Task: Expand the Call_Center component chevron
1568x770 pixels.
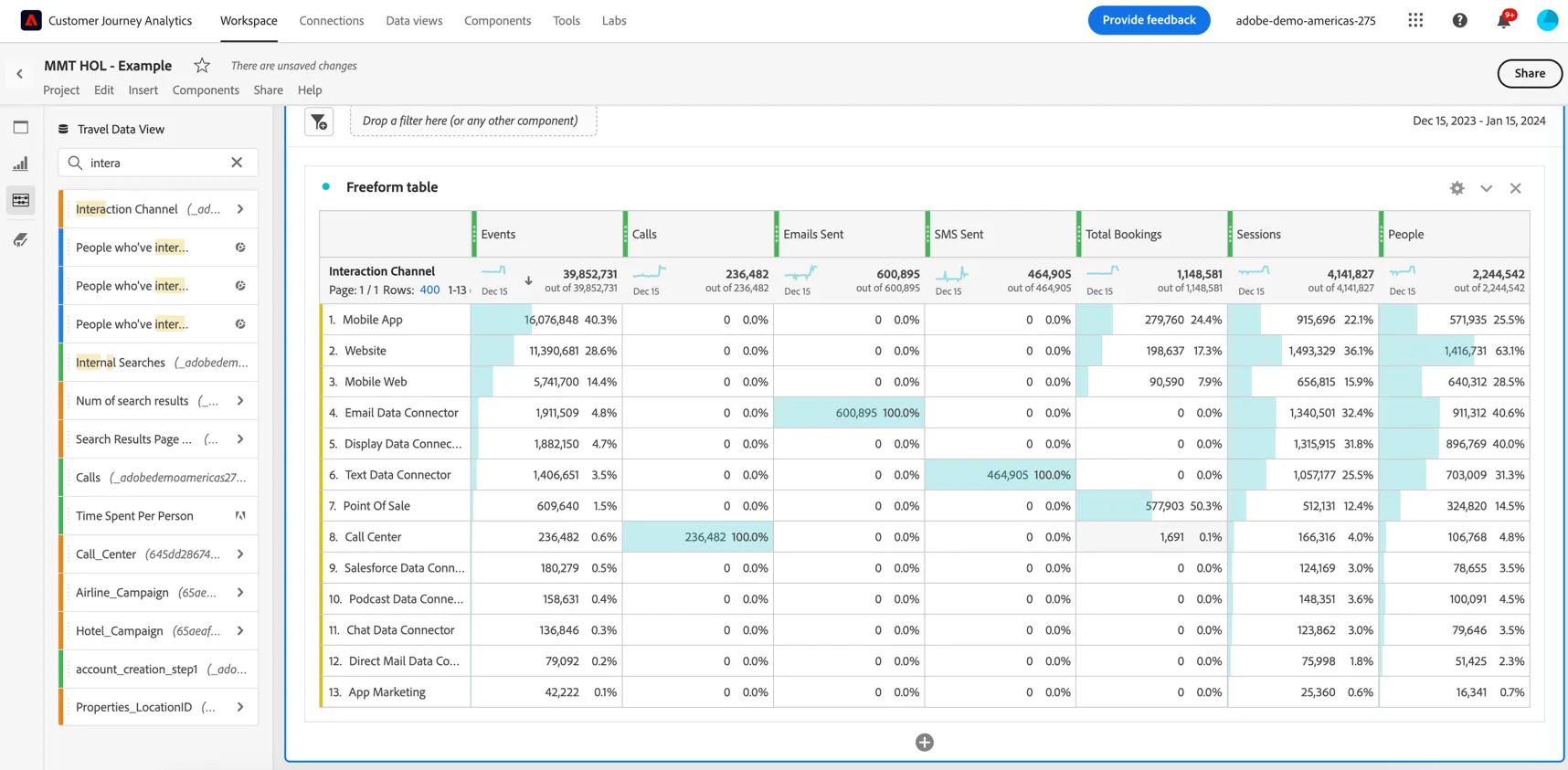Action: 240,554
